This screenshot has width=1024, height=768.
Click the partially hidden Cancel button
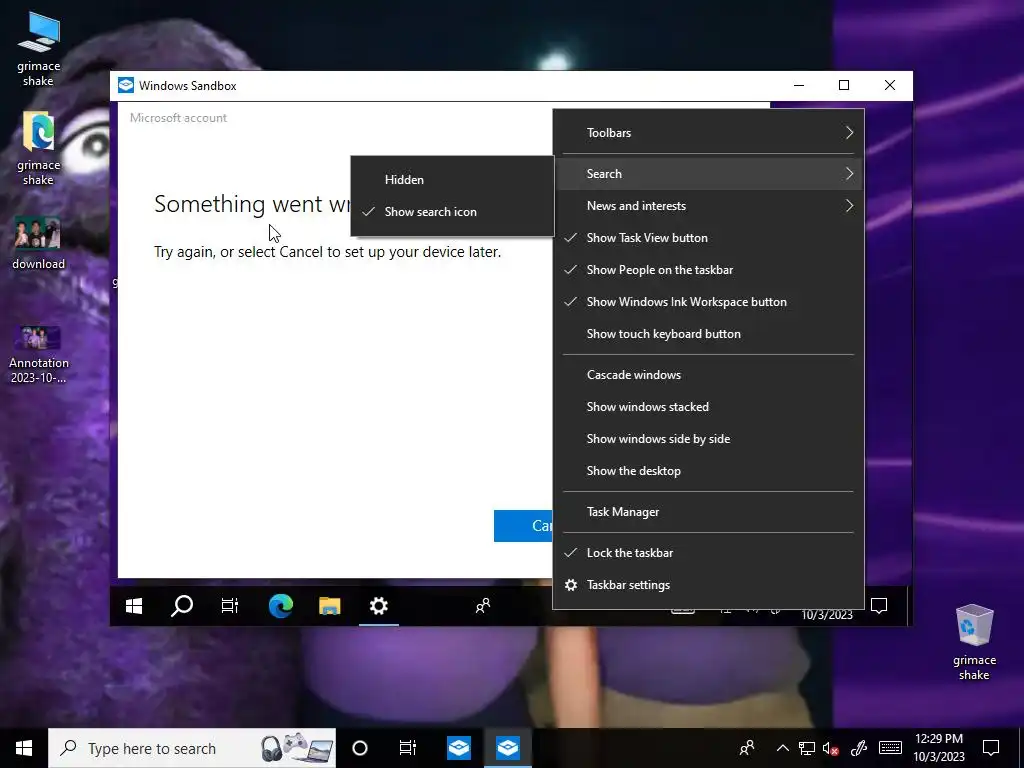coord(523,526)
